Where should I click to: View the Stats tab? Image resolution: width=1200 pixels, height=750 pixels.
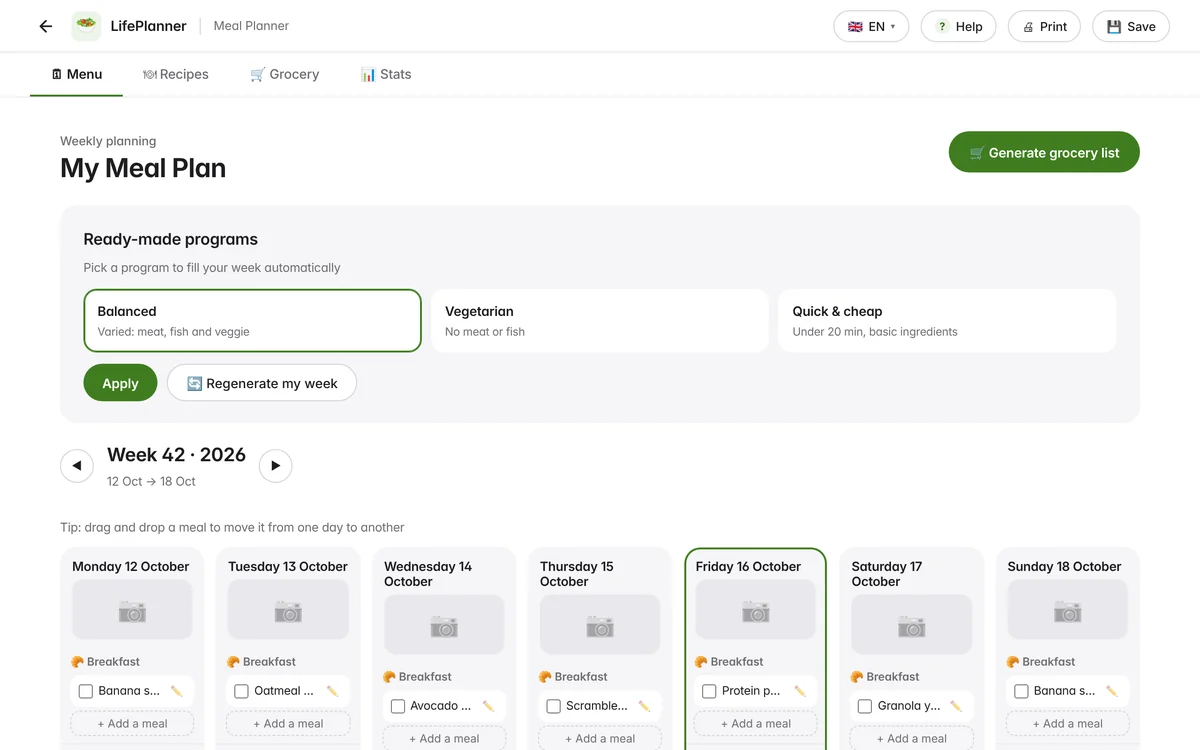[386, 74]
